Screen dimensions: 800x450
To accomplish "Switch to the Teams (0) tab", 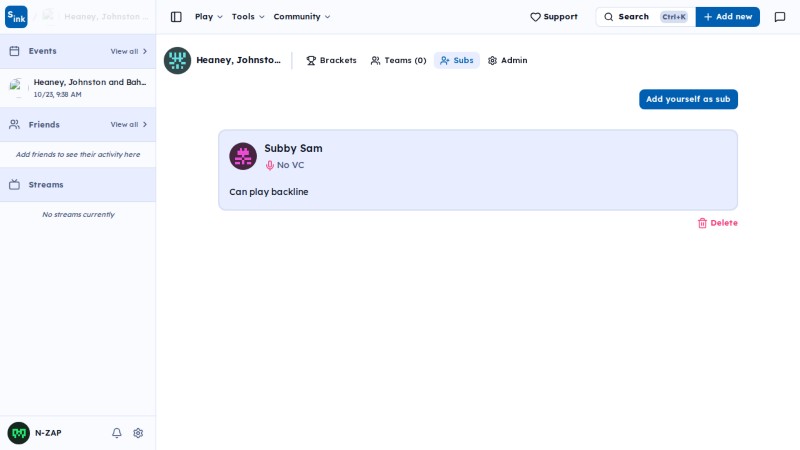I will (398, 60).
